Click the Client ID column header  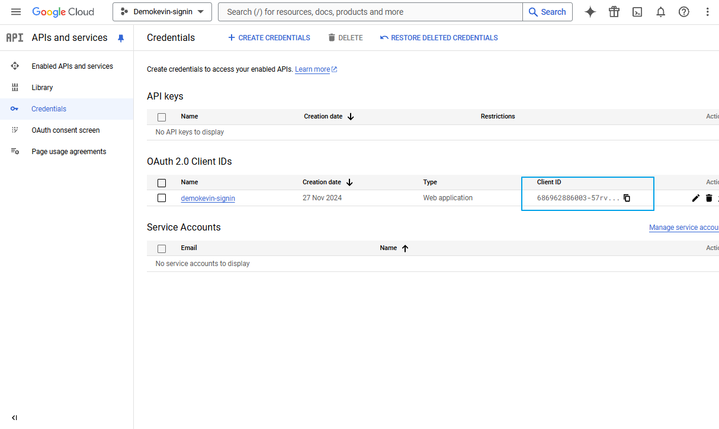point(549,182)
